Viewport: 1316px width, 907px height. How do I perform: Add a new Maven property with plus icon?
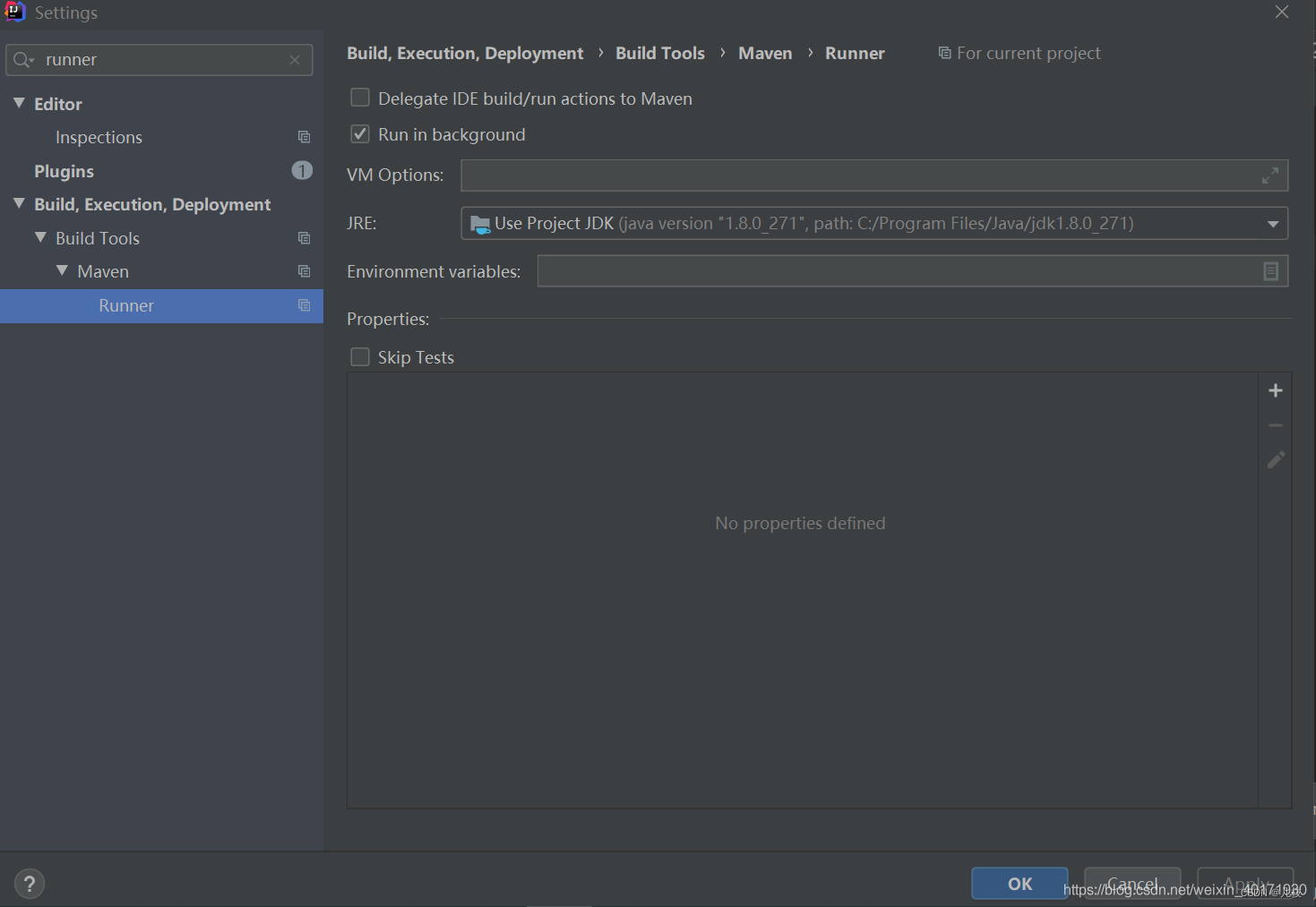coord(1276,389)
